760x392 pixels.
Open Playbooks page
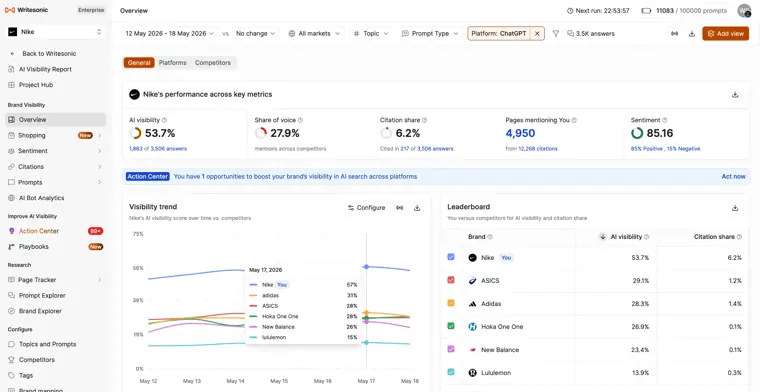[34, 247]
